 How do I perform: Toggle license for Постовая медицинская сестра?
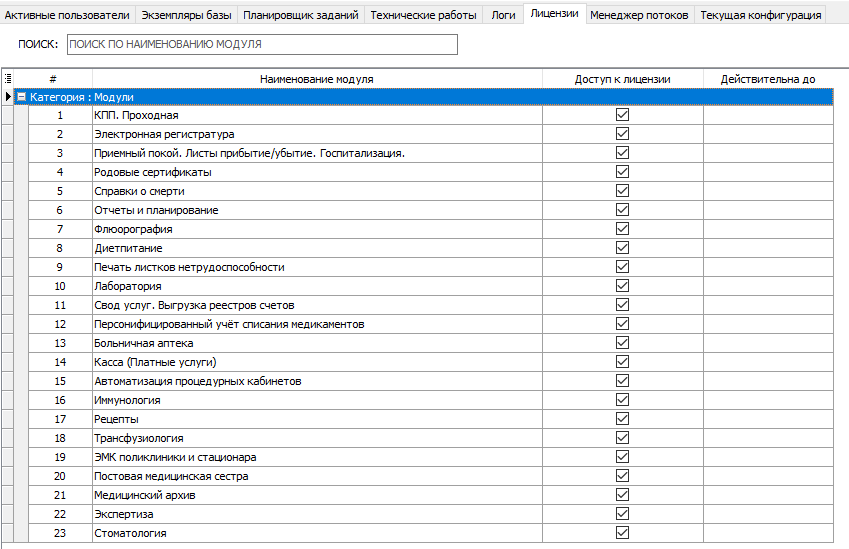pos(623,476)
